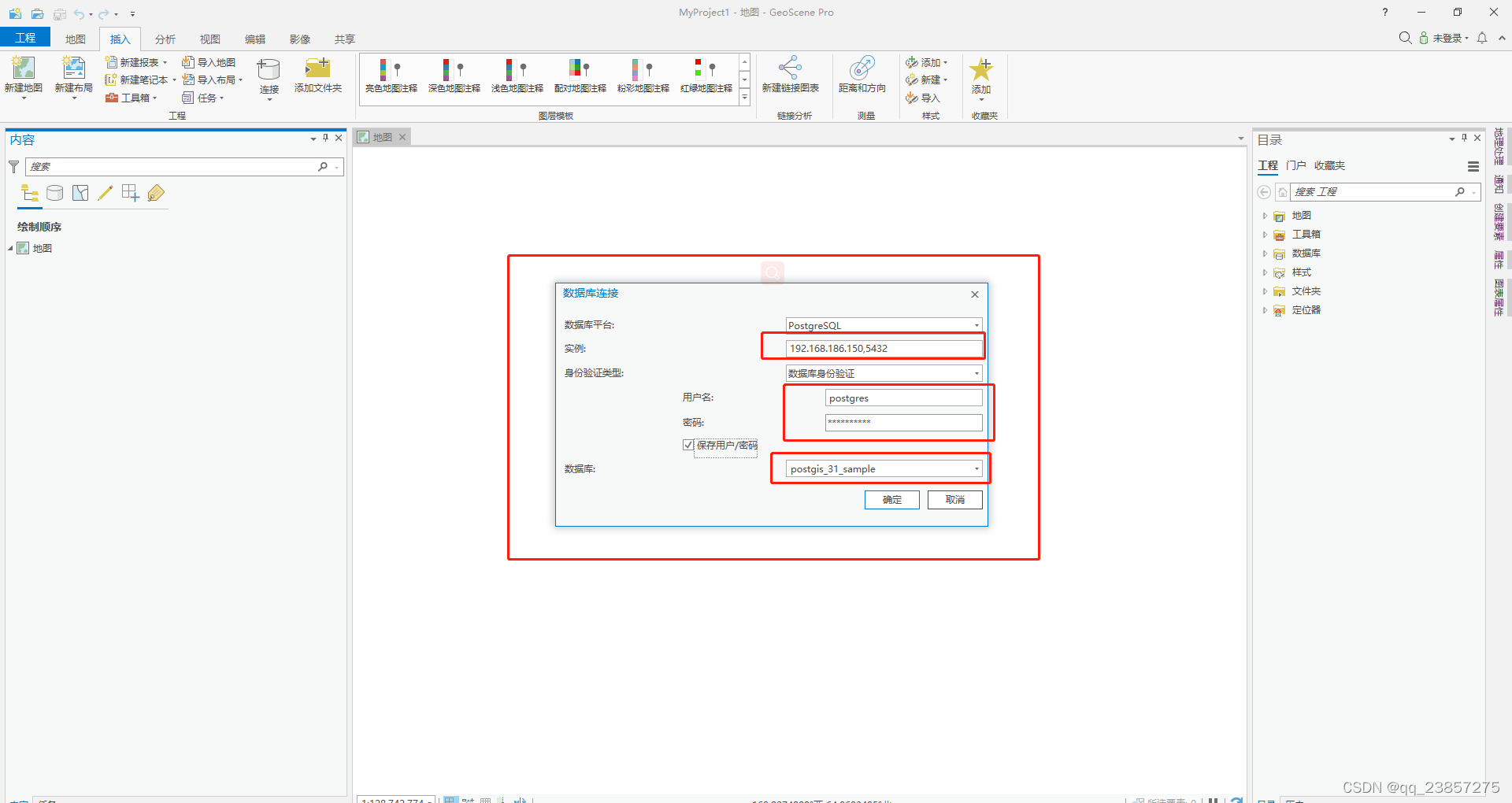Expand the 样式 node in catalog
This screenshot has height=803, width=1512.
[1265, 272]
